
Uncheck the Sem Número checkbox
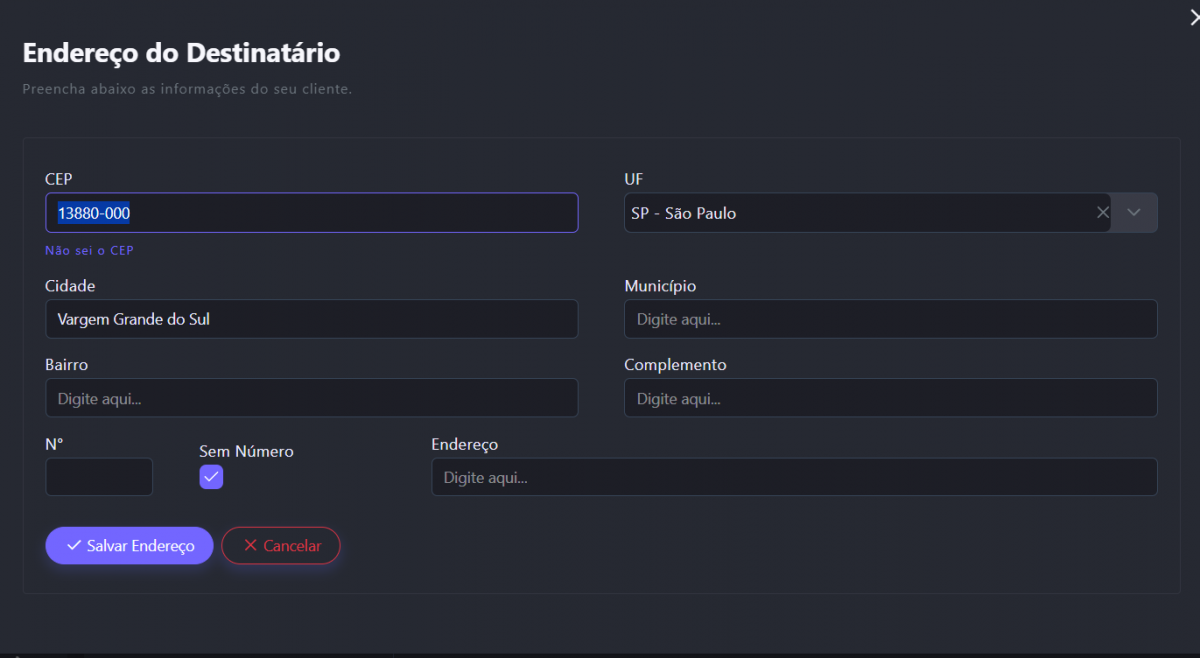pos(211,477)
